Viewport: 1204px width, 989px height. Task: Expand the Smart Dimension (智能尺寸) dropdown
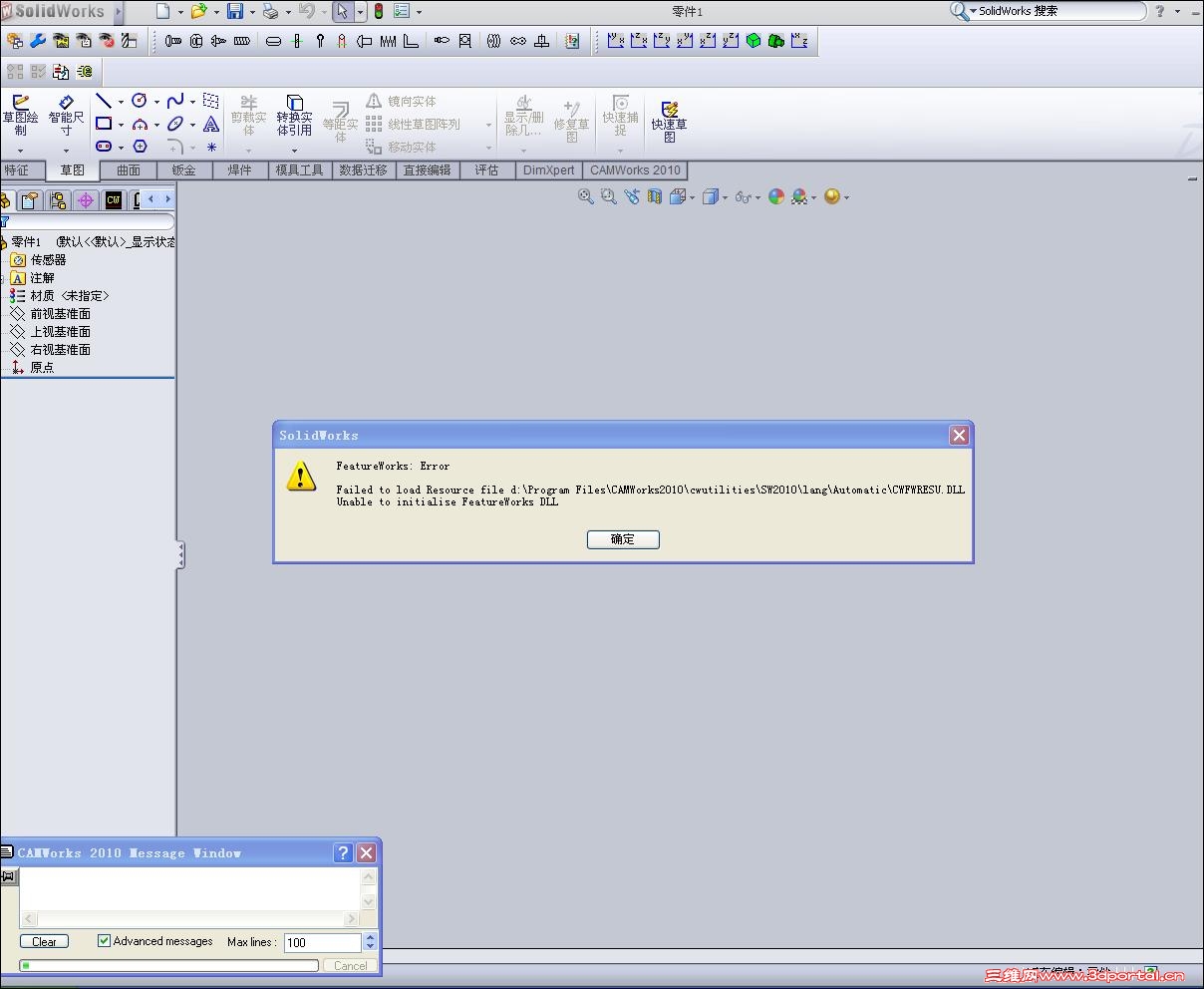(66, 151)
